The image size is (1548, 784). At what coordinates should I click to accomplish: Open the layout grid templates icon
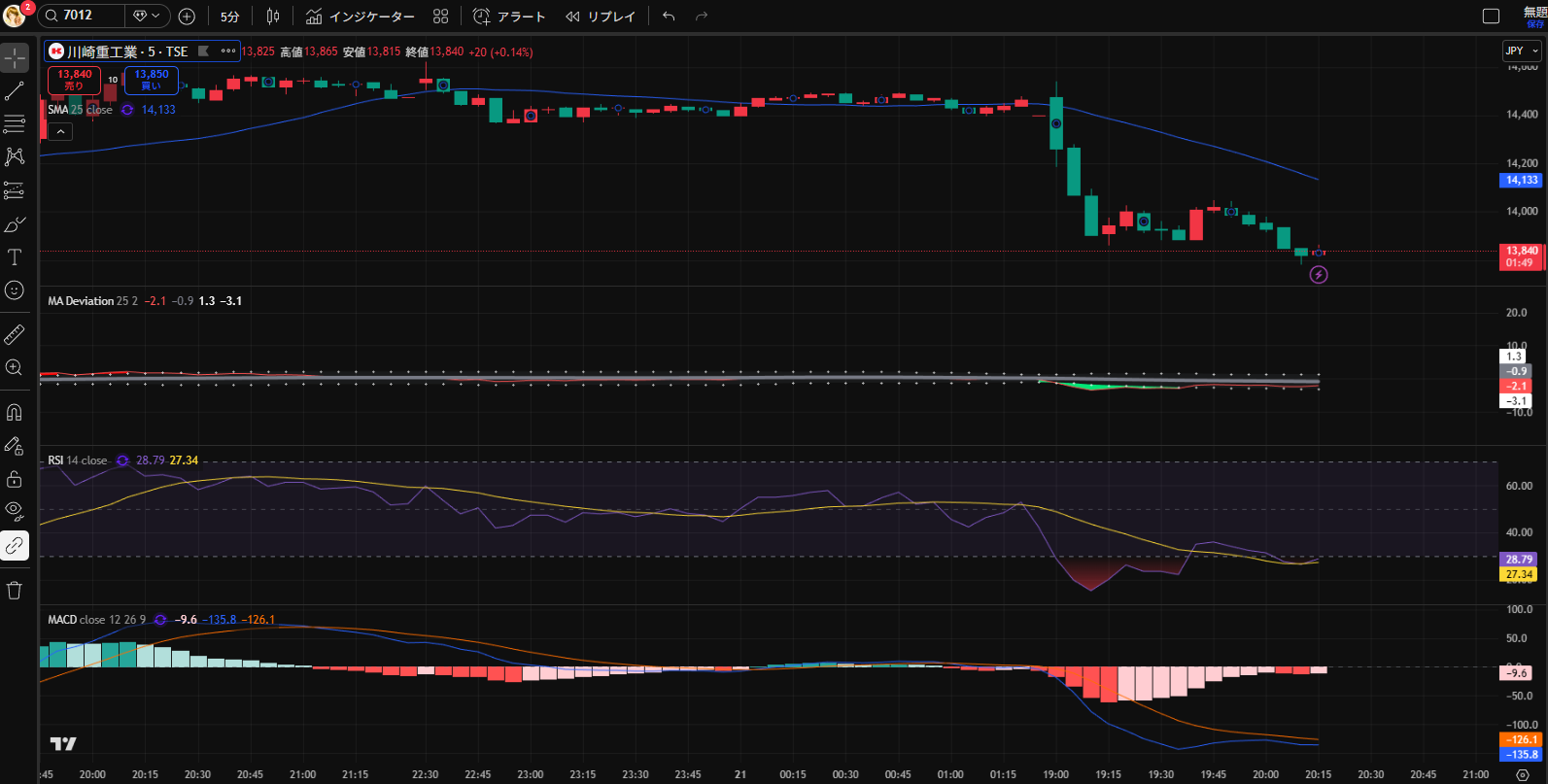[x=440, y=17]
